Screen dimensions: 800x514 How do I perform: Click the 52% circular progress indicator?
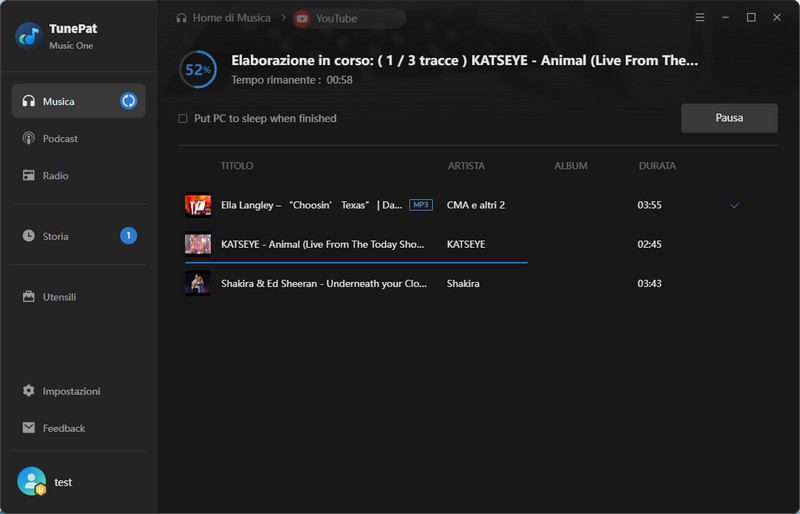tap(198, 69)
